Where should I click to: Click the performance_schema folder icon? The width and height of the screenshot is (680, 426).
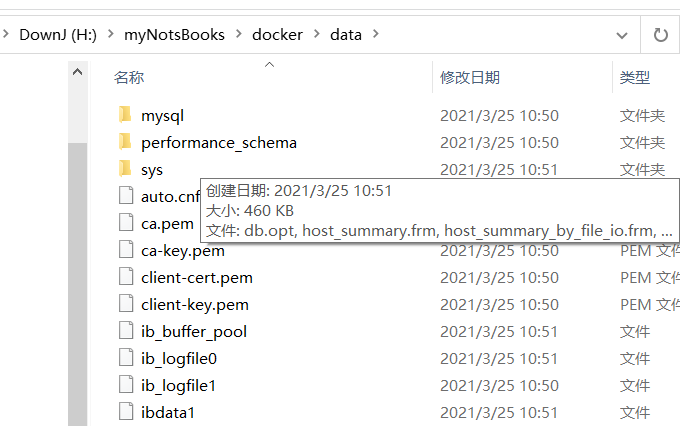pyautogui.click(x=125, y=142)
